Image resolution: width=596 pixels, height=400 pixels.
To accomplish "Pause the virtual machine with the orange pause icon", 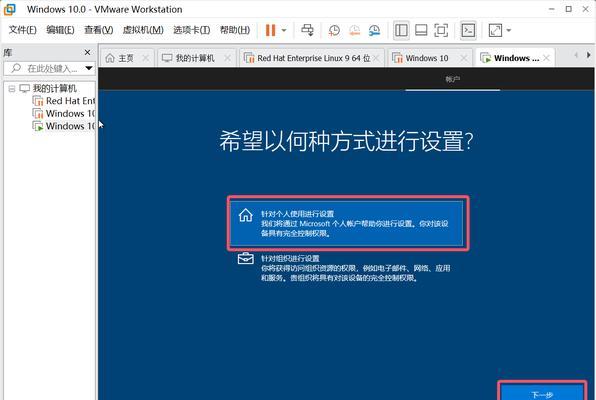I will (270, 30).
